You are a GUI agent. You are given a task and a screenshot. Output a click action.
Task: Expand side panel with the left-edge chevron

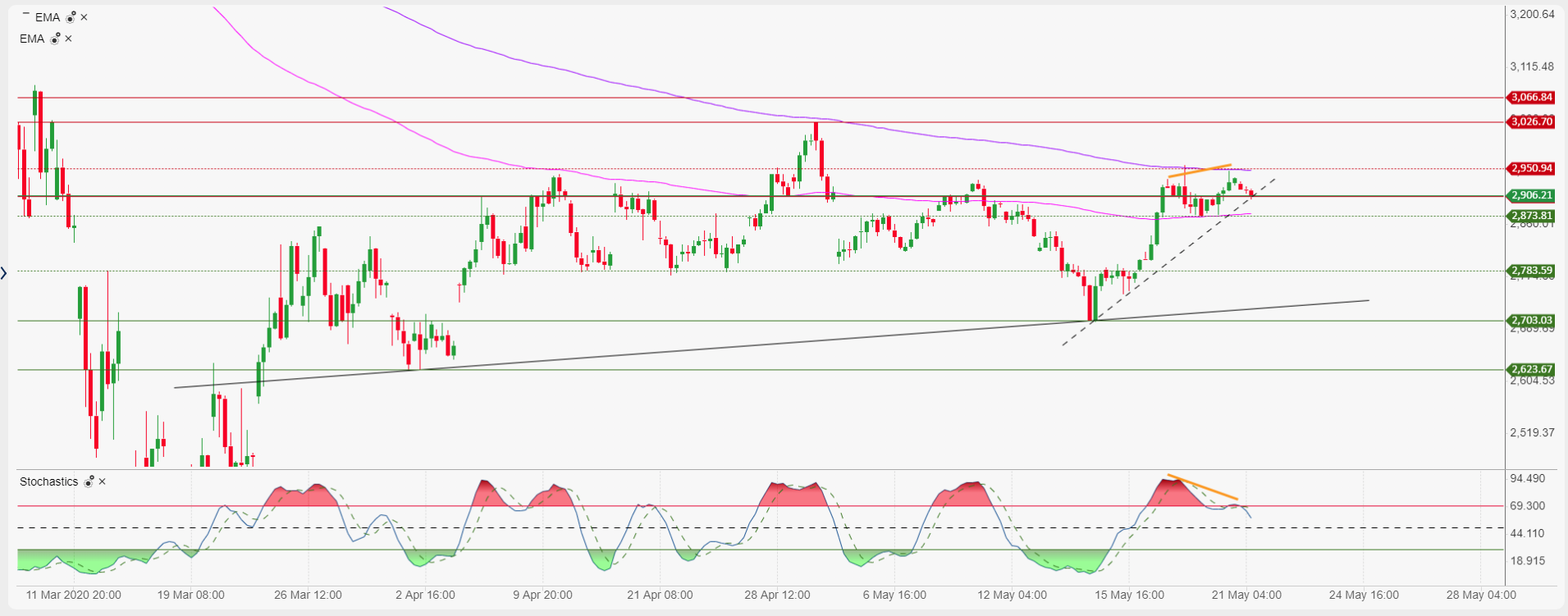click(4, 273)
